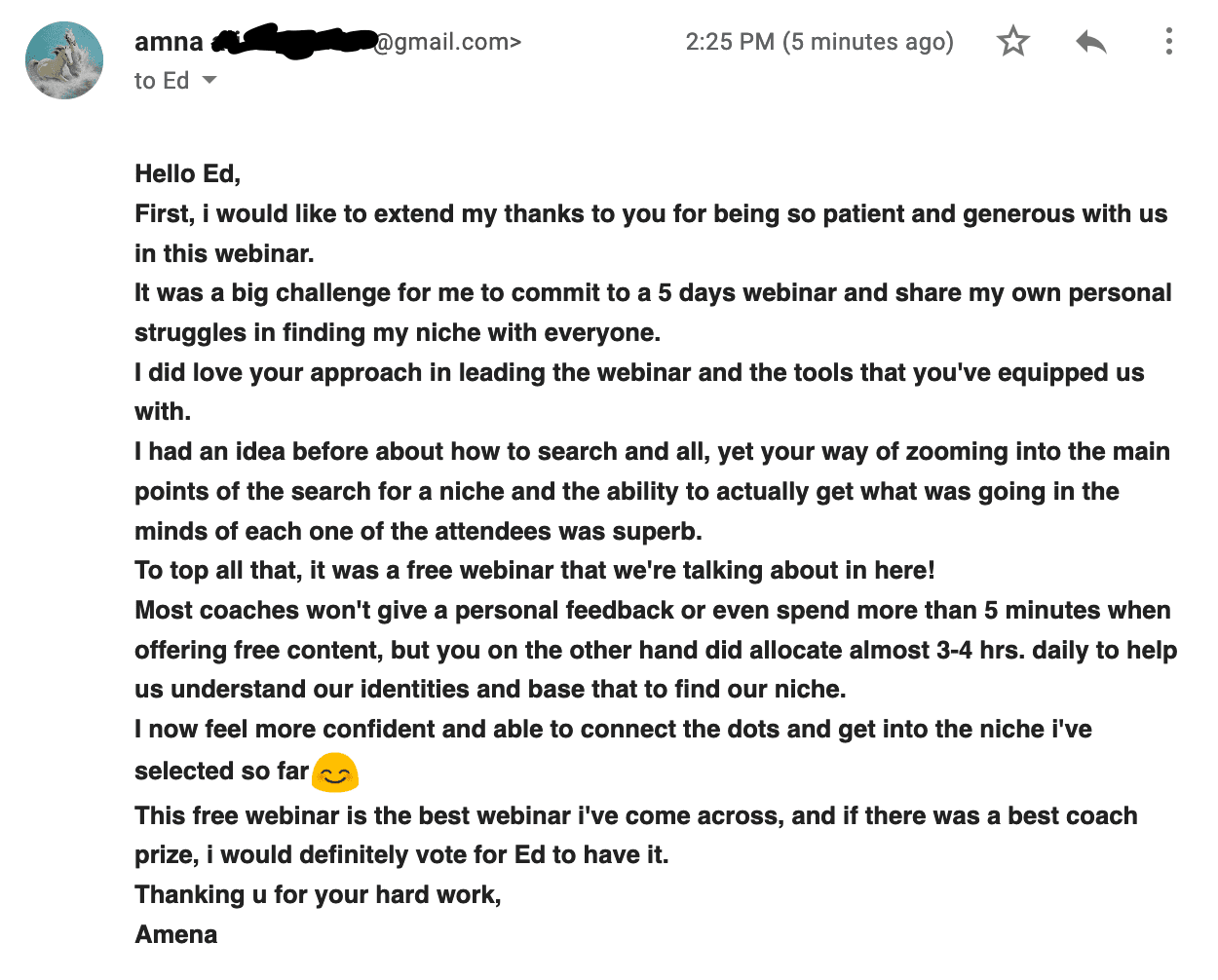This screenshot has height=980, width=1218.
Task: Click the "to Ed" recipient text
Action: click(x=162, y=81)
